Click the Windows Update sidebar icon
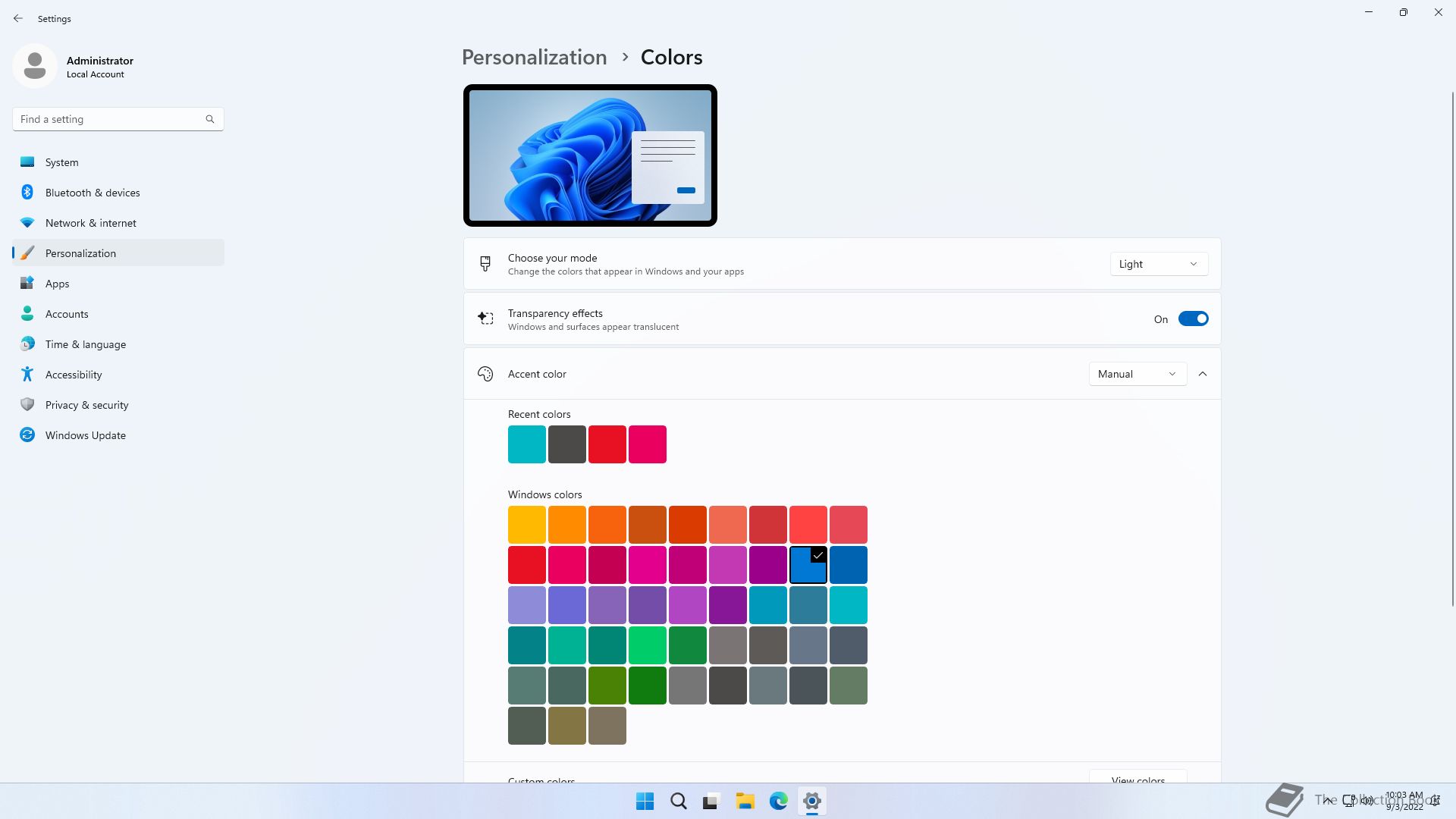Image resolution: width=1456 pixels, height=819 pixels. tap(27, 435)
